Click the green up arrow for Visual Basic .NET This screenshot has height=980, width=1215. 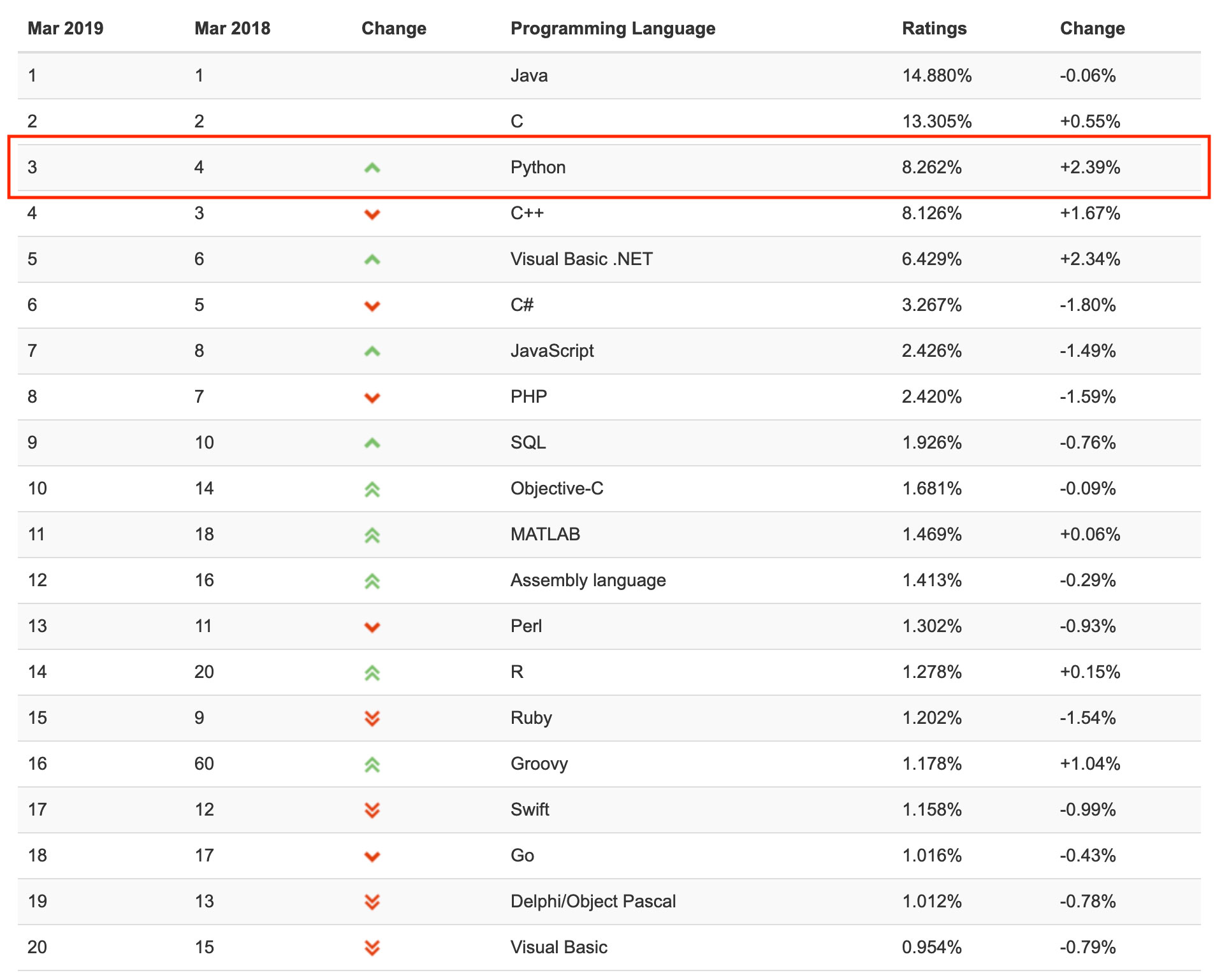point(372,260)
